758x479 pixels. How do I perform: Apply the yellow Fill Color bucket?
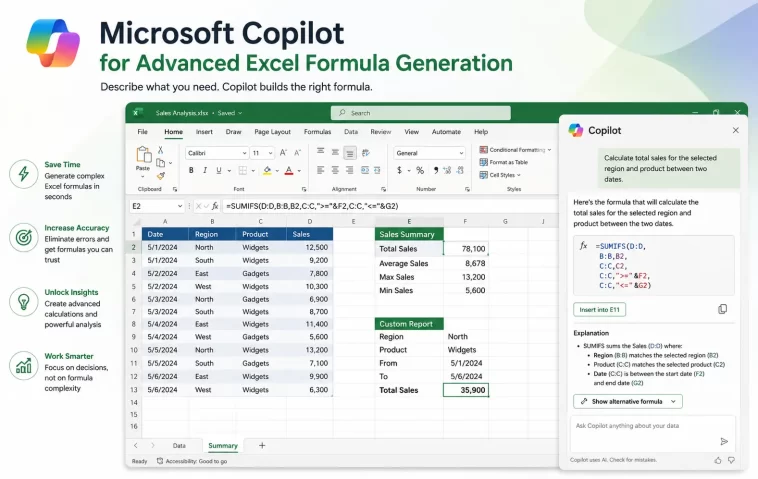point(267,170)
